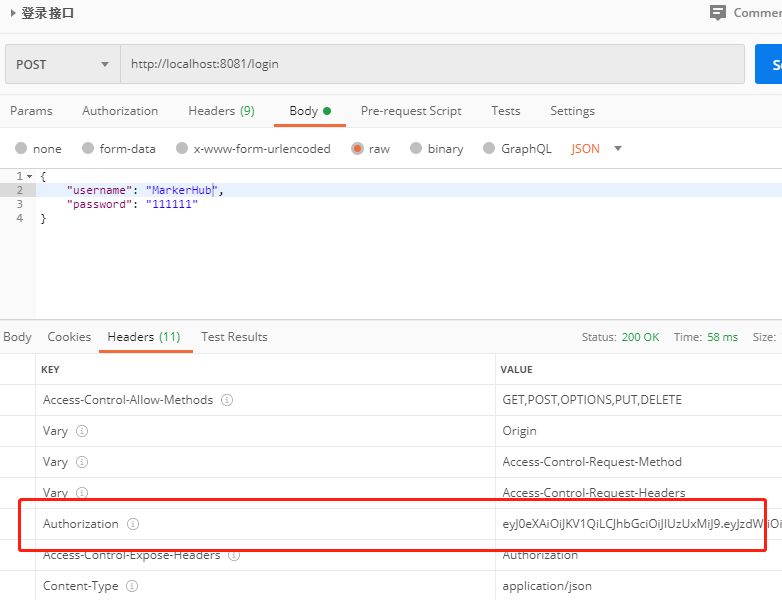Click info icon beside Vary for Origin
This screenshot has width=782, height=600.
click(x=82, y=431)
